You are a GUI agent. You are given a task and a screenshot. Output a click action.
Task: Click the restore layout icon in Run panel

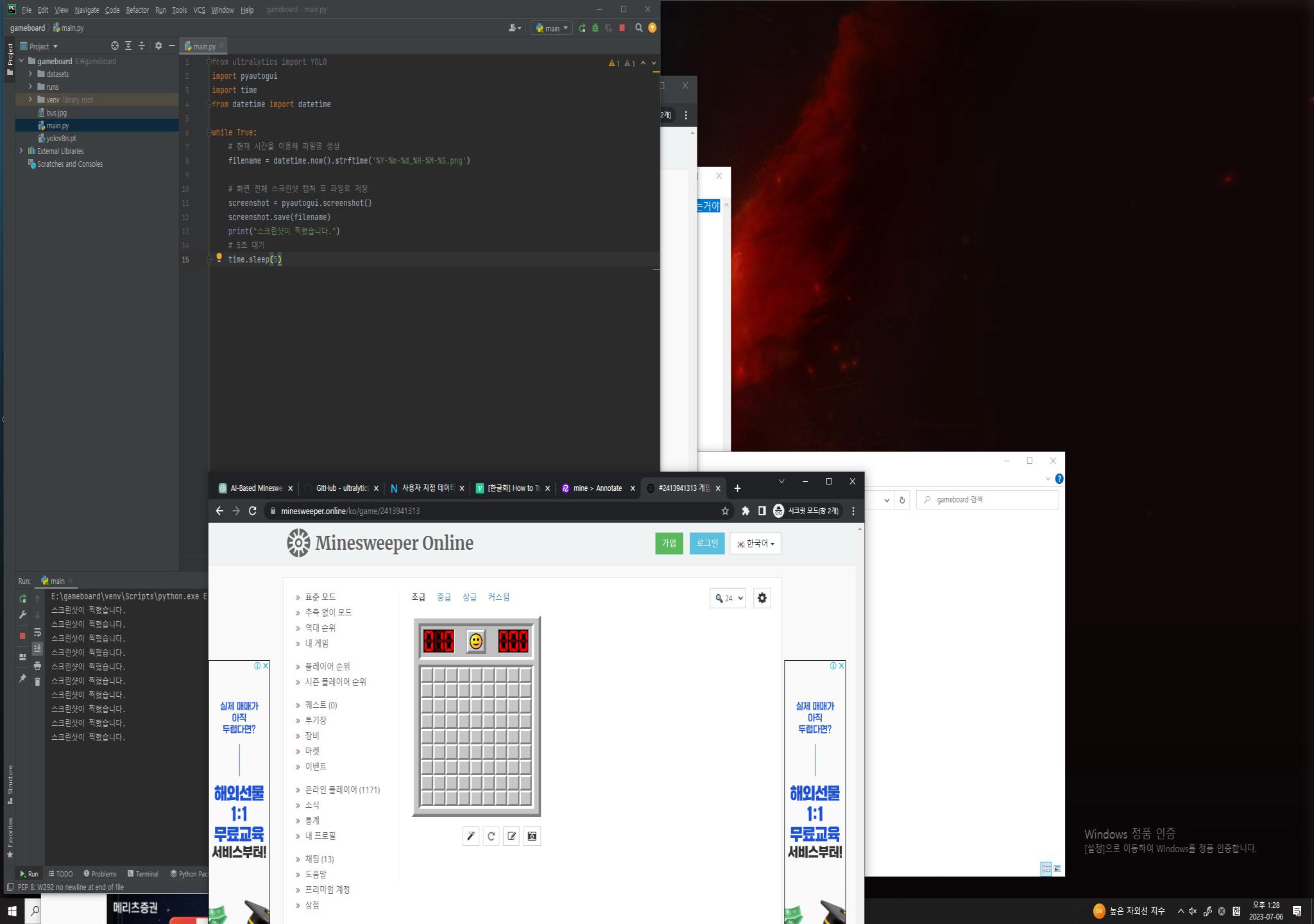point(22,657)
